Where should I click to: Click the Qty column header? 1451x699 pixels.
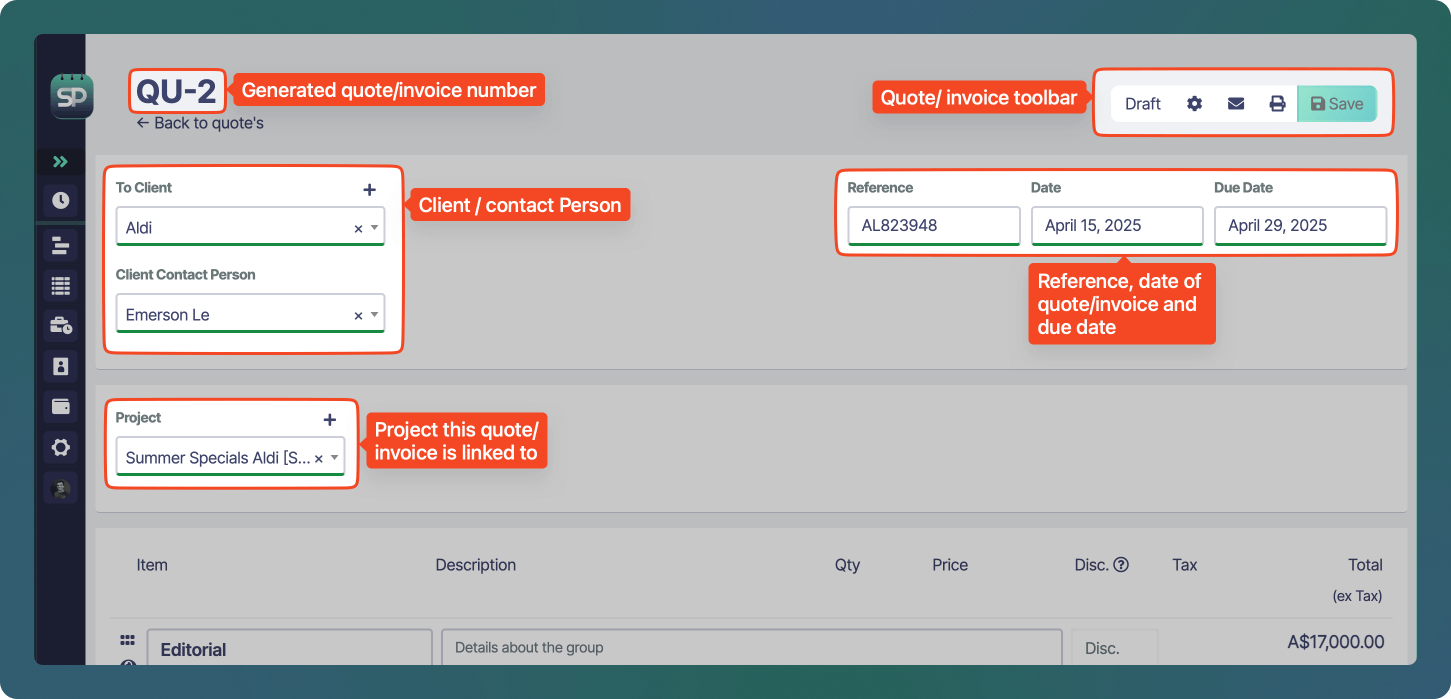[x=847, y=565]
